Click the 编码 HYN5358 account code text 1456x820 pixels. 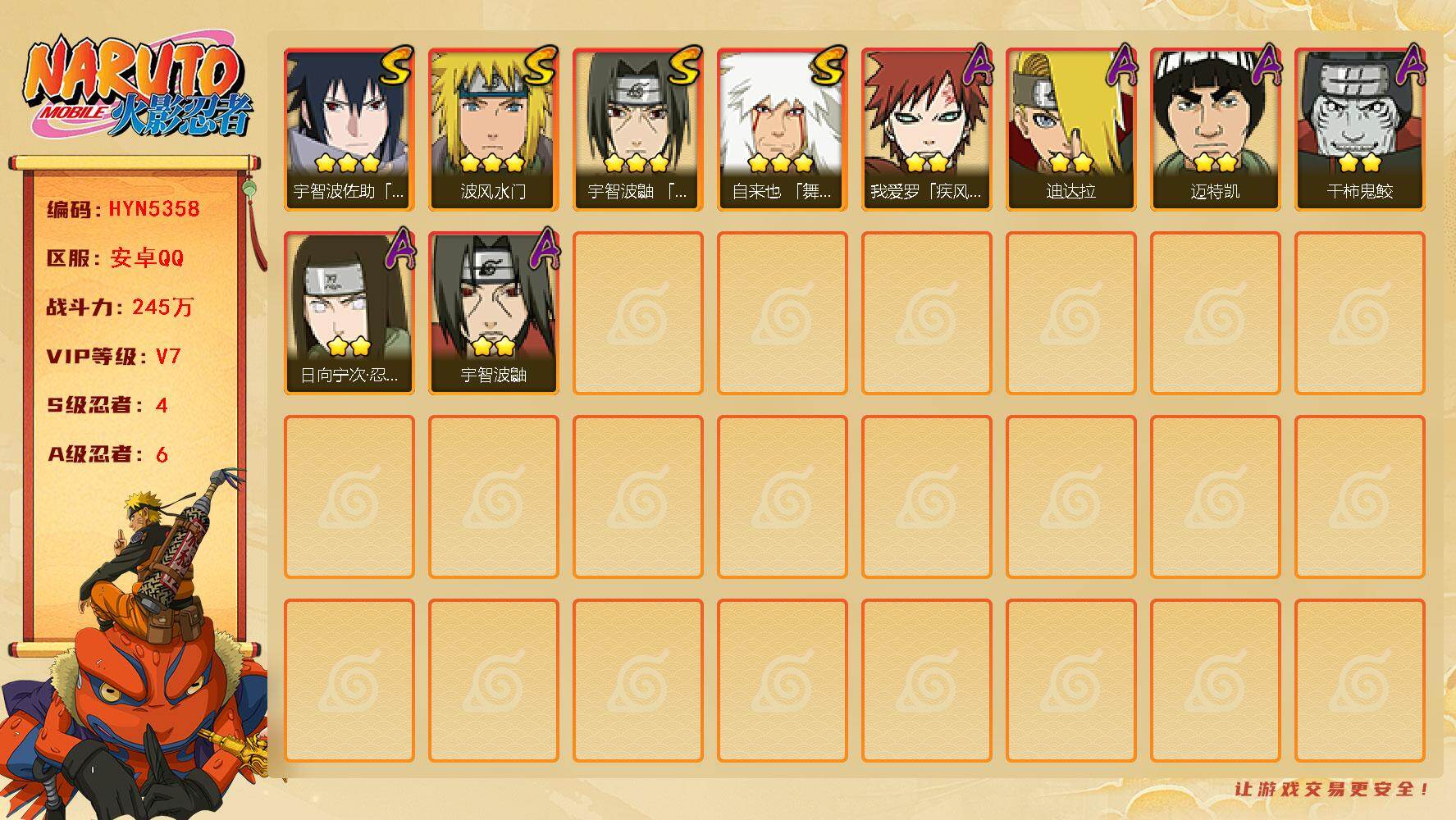[123, 209]
